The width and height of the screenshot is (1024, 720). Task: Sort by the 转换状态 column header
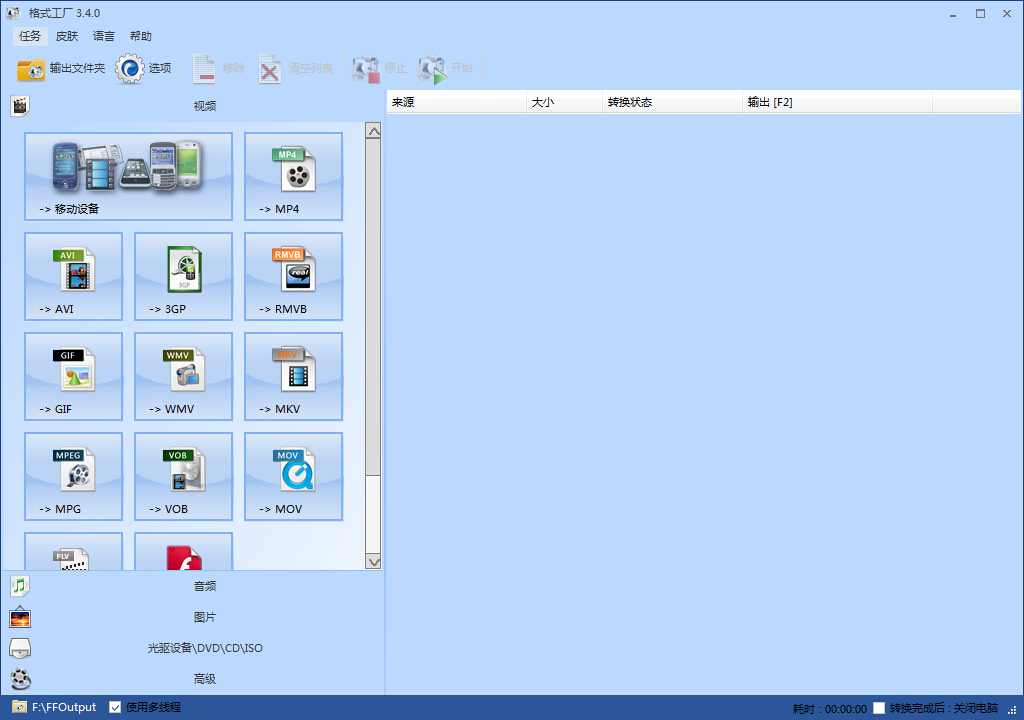tap(672, 102)
